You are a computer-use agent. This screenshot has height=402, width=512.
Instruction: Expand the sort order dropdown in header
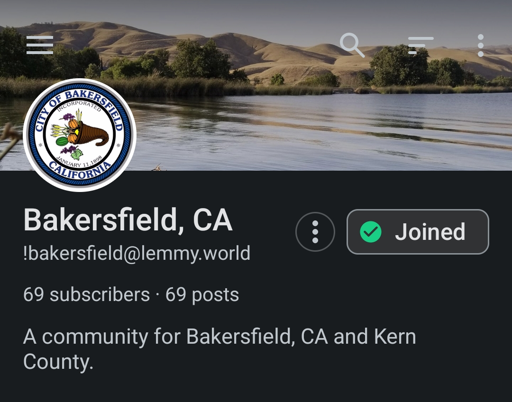click(x=421, y=45)
